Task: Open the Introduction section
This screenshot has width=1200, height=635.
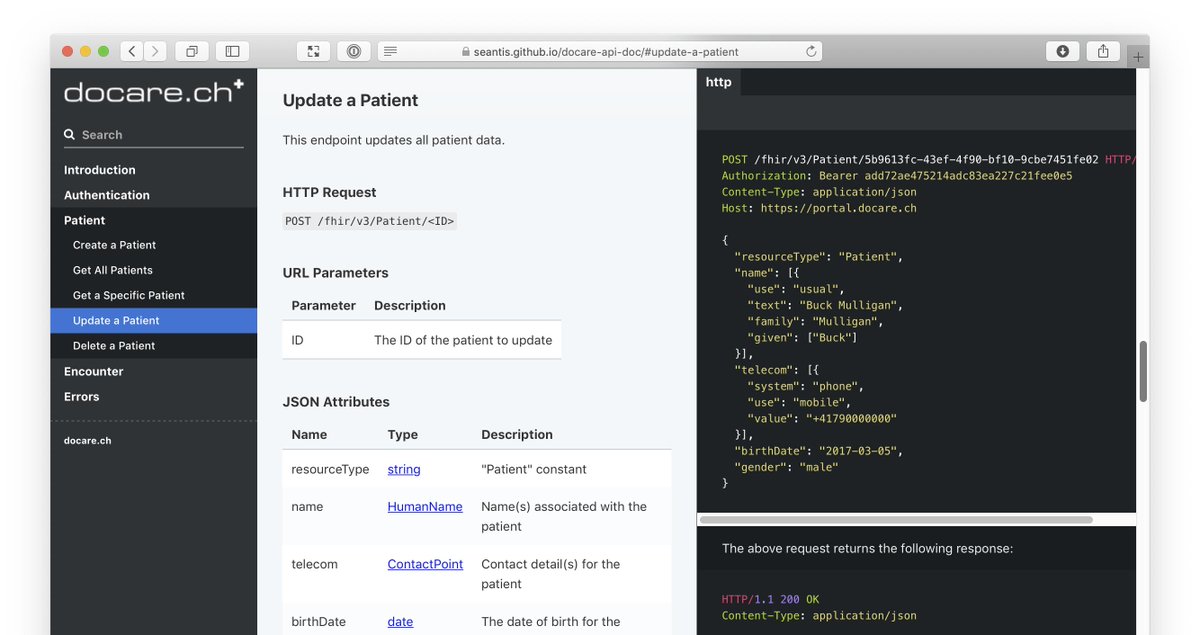Action: tap(100, 170)
